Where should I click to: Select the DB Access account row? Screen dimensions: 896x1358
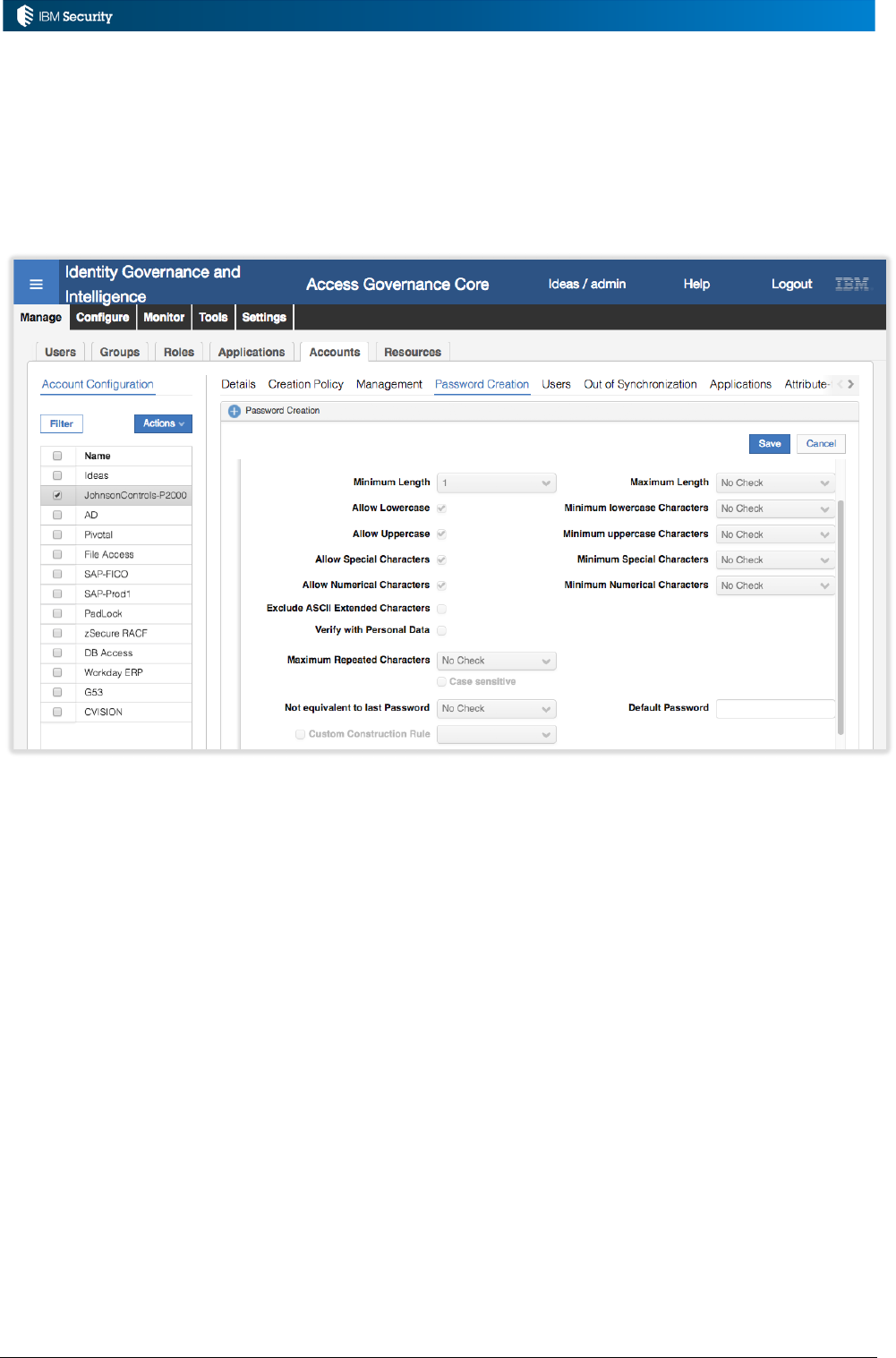(116, 653)
